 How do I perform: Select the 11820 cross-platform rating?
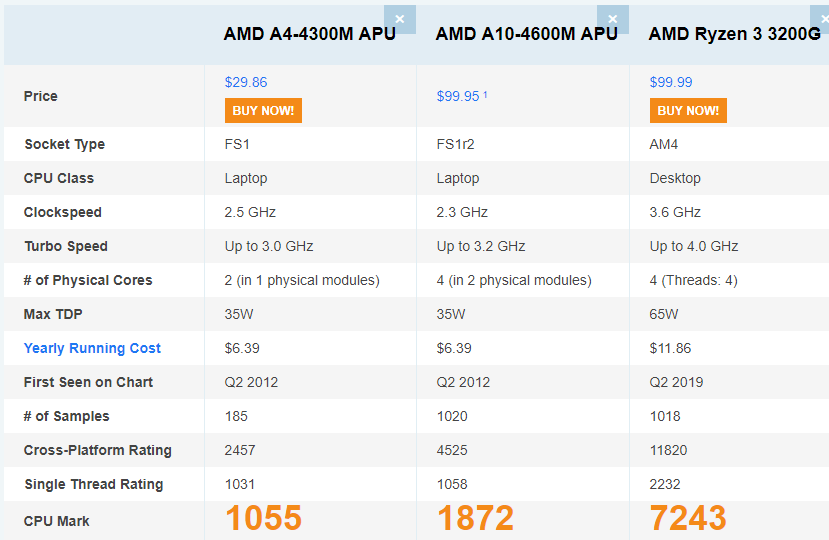tap(668, 450)
